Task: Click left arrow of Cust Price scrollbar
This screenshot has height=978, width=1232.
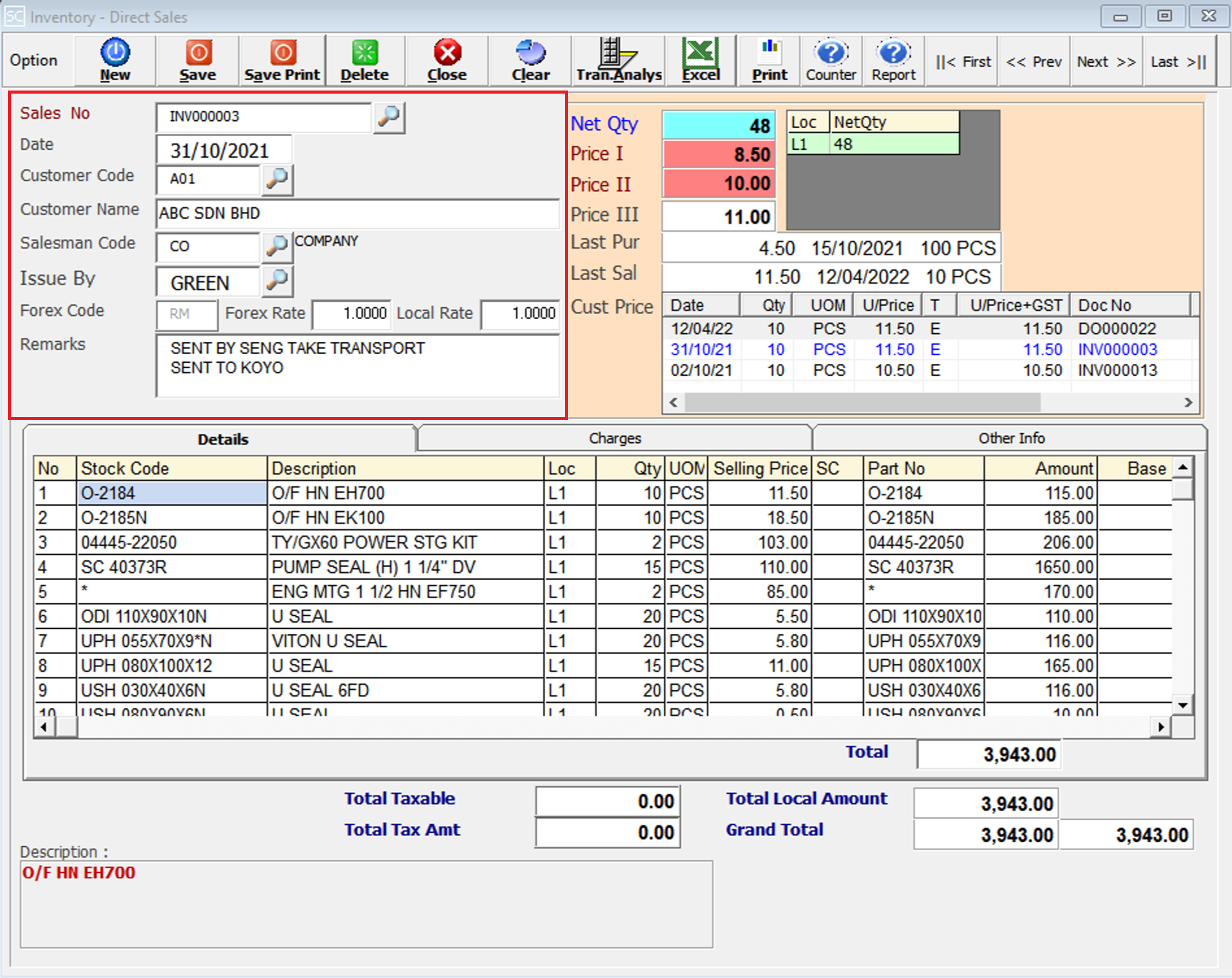Action: pyautogui.click(x=674, y=402)
